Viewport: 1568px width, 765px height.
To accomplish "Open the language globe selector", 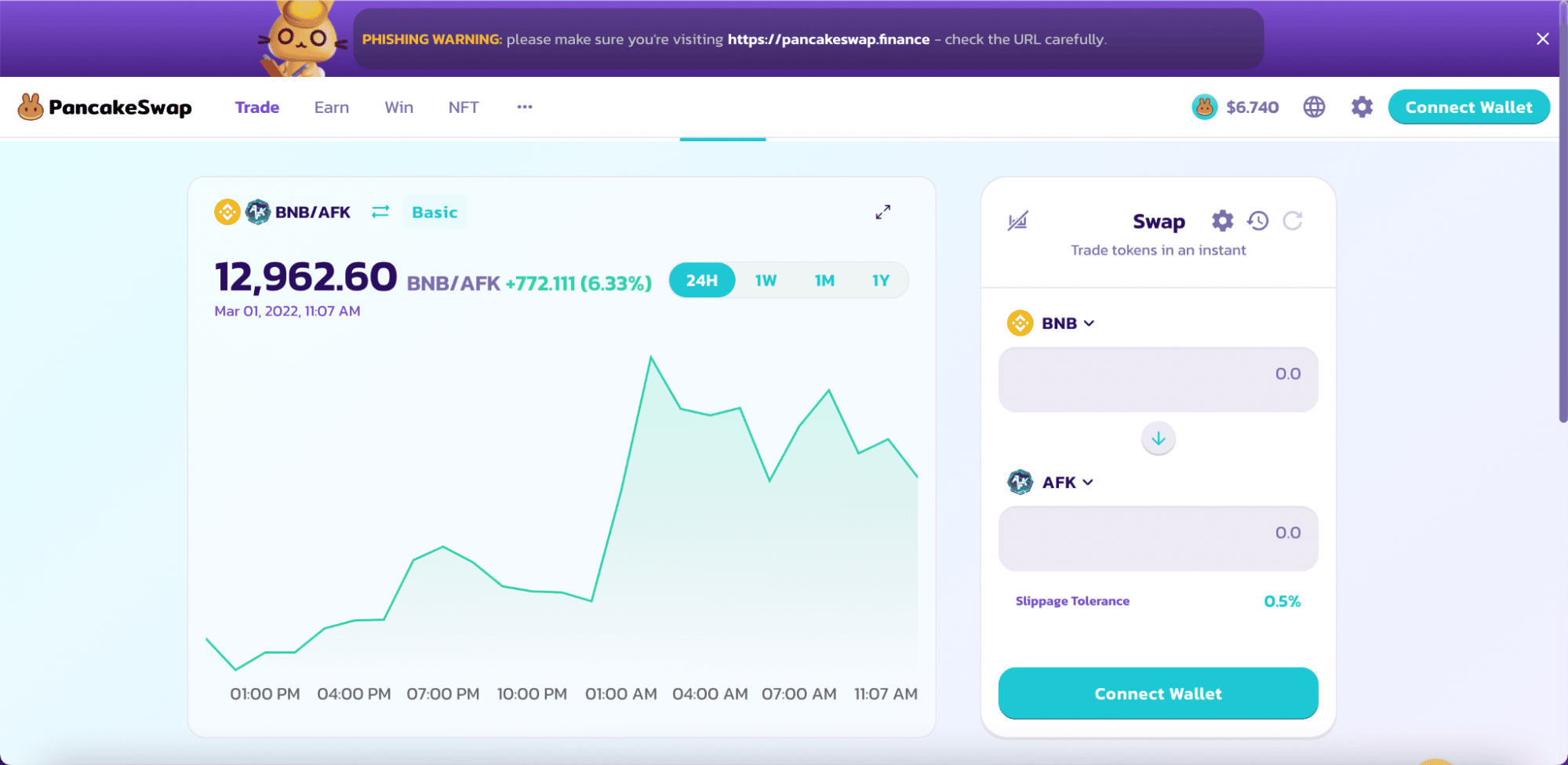I will tap(1314, 107).
